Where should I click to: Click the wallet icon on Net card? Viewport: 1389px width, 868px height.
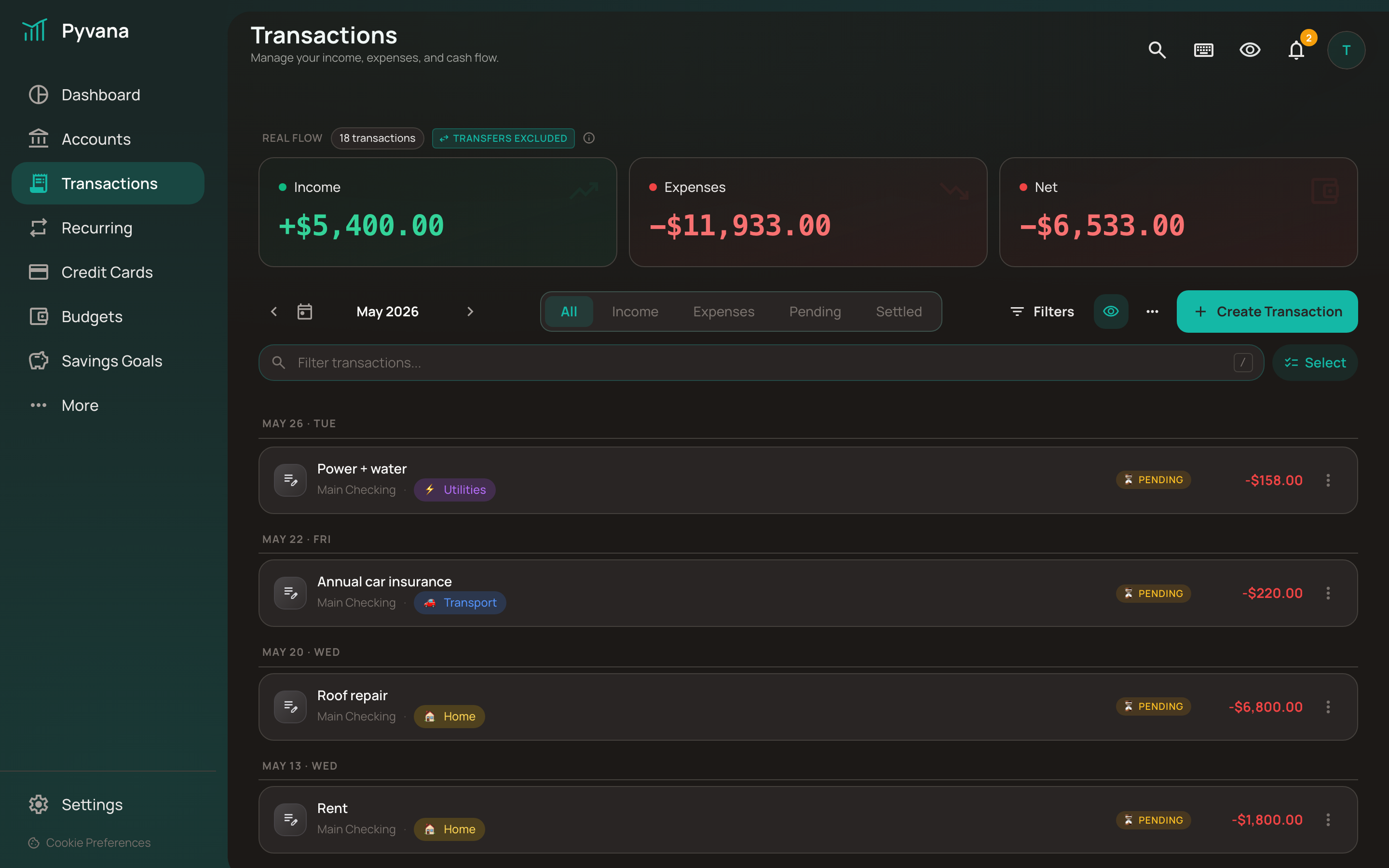(1325, 191)
